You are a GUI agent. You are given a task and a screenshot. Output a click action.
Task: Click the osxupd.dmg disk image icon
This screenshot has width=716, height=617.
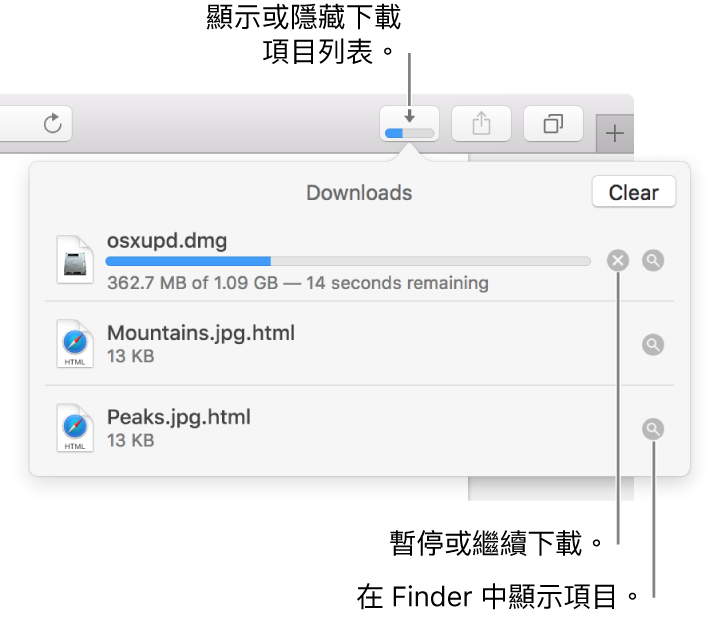coord(75,259)
